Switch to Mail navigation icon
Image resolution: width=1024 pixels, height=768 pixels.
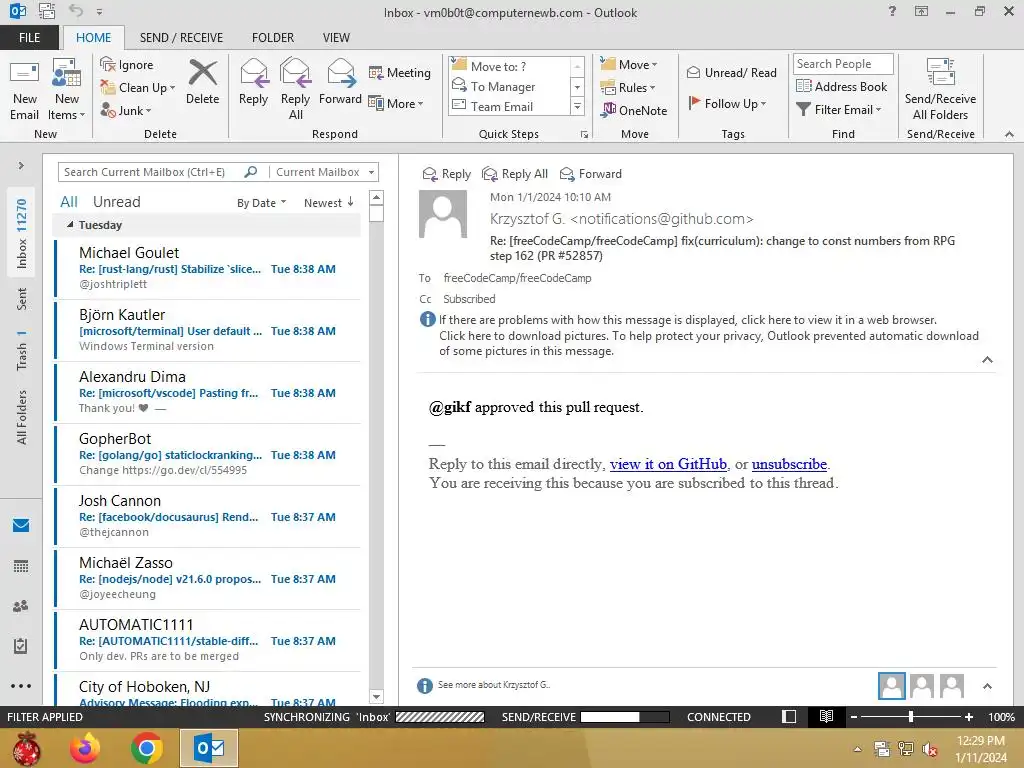pos(21,525)
